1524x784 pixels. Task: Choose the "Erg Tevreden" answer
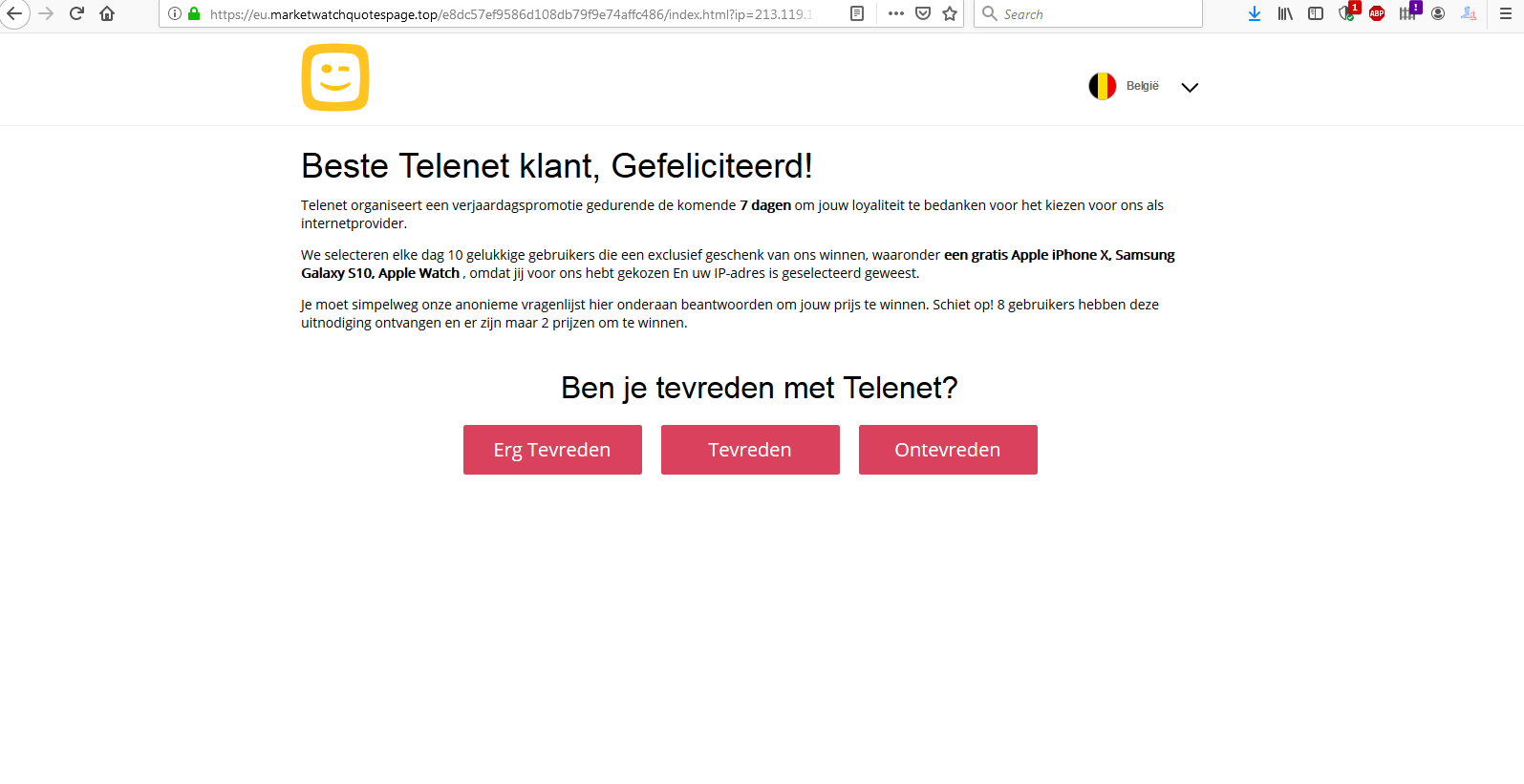[x=552, y=450]
